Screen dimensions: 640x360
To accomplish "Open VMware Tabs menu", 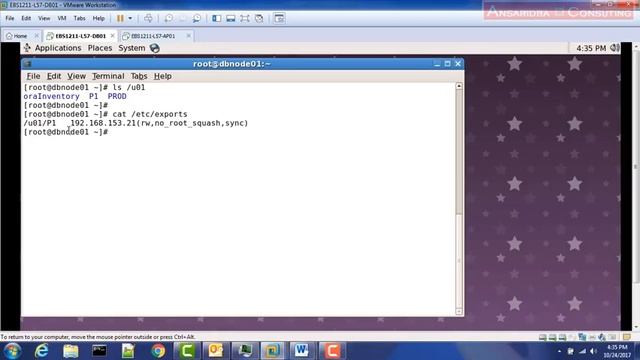I will 80,18.
